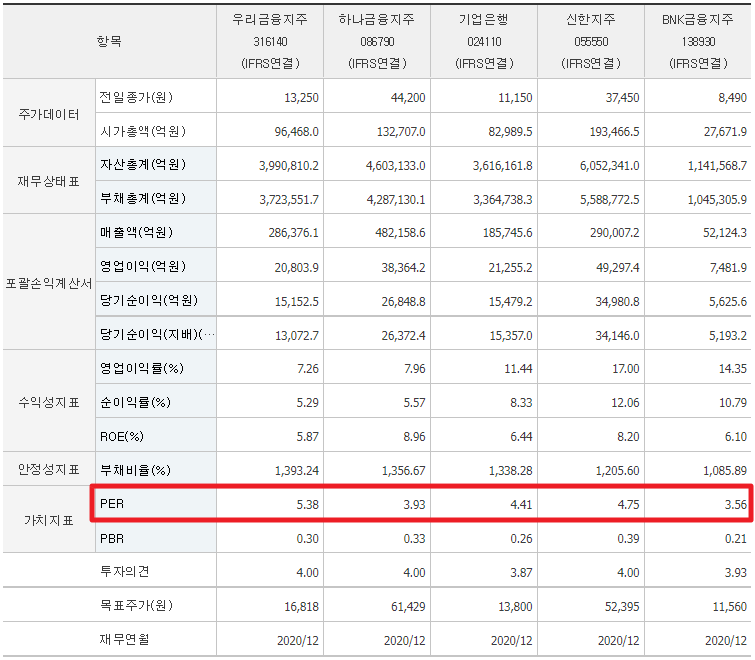Click the ROE(%) row label
This screenshot has height=660, width=755.
pyautogui.click(x=121, y=436)
